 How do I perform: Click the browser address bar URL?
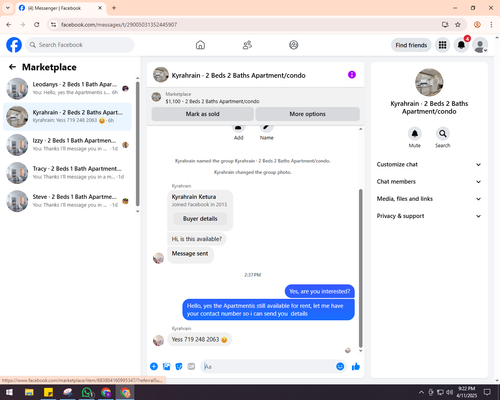(119, 25)
